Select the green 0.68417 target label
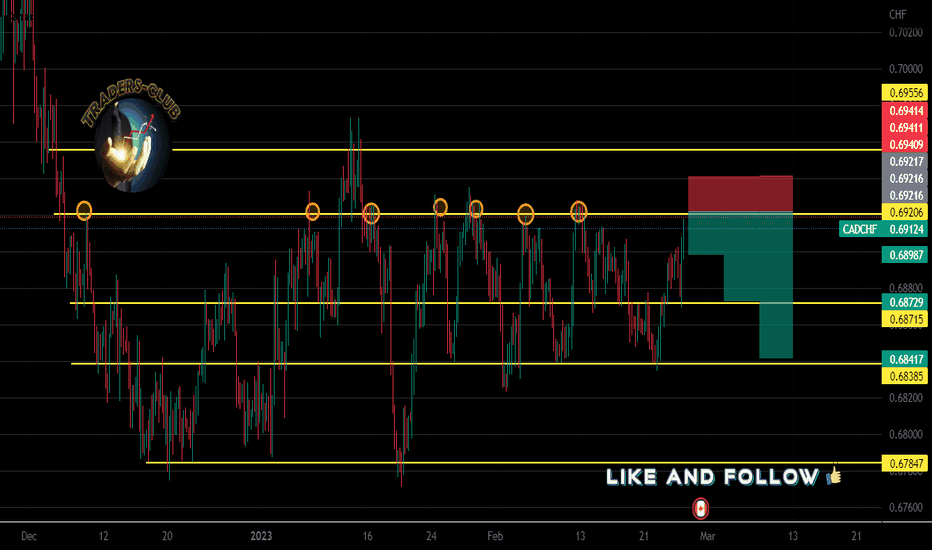 pos(905,359)
